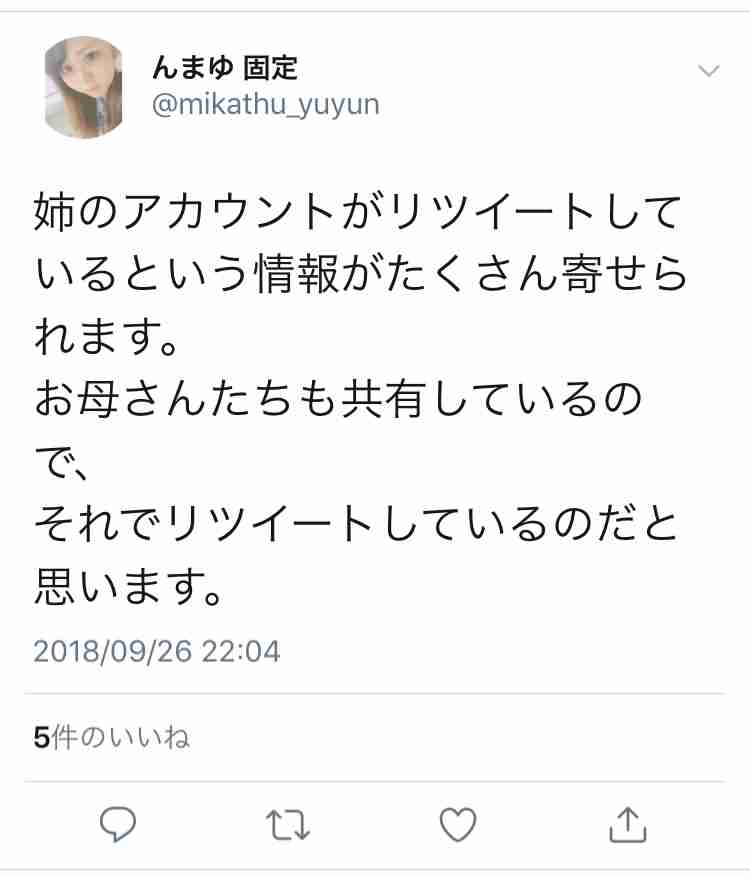Select the line beginning お母さんたちも共有
Screen dimensions: 750x876
point(338,400)
